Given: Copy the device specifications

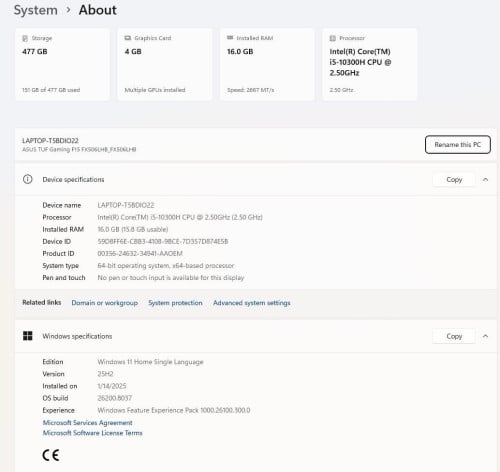Looking at the screenshot, I should click(454, 179).
